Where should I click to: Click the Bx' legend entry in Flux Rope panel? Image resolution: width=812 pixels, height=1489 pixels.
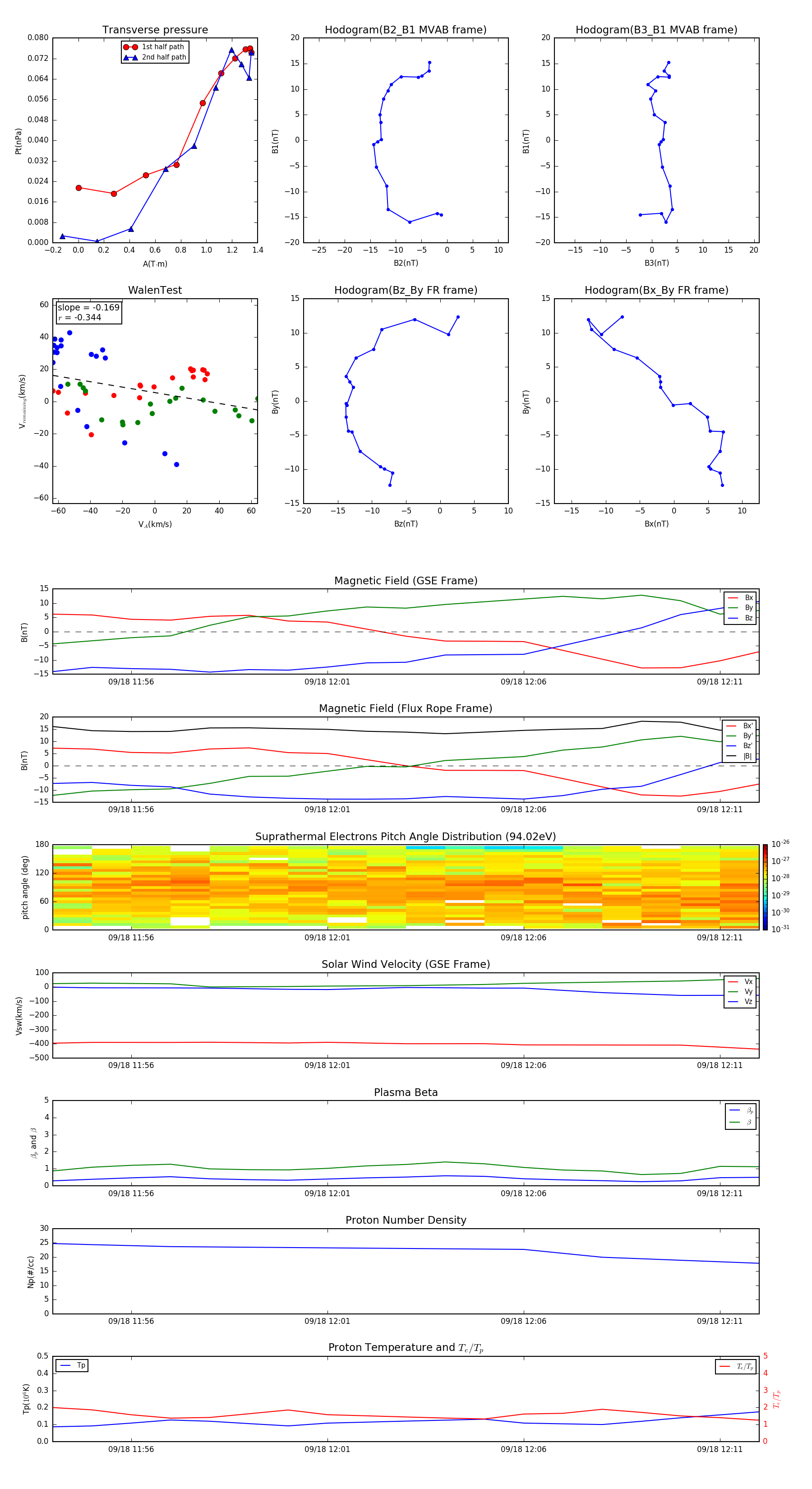[739, 726]
